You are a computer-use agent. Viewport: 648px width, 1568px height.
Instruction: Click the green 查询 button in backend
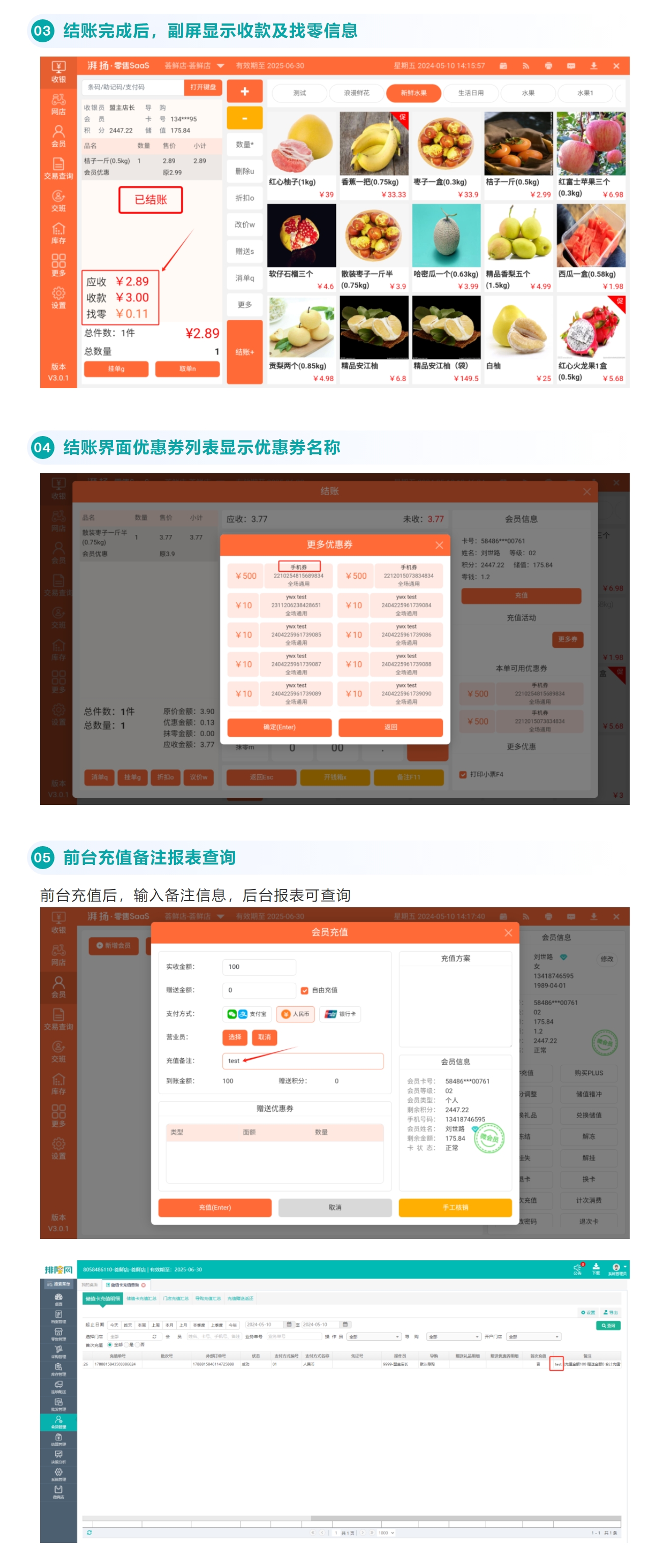coord(608,1325)
